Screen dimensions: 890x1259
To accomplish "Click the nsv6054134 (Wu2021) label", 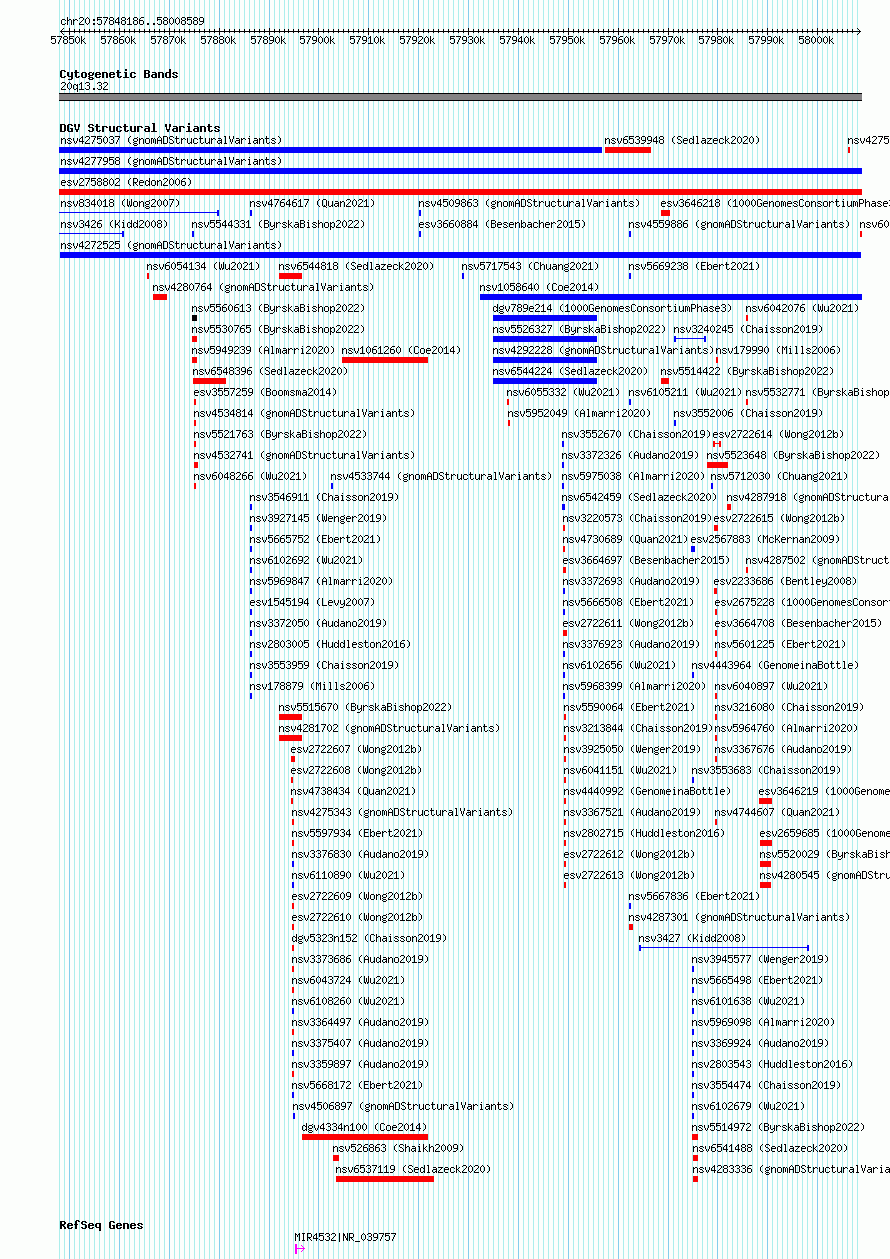I will [203, 266].
